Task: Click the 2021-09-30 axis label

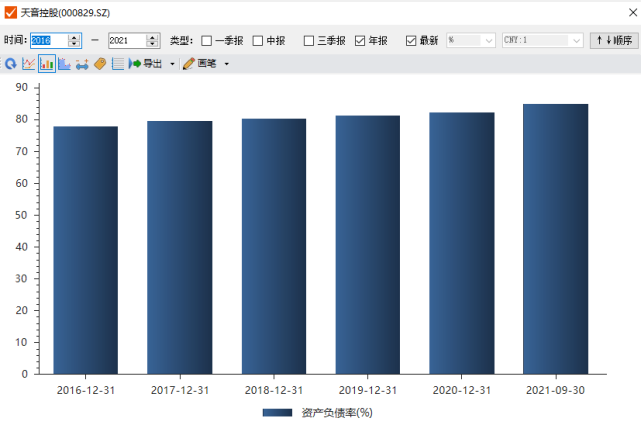Action: tap(556, 390)
